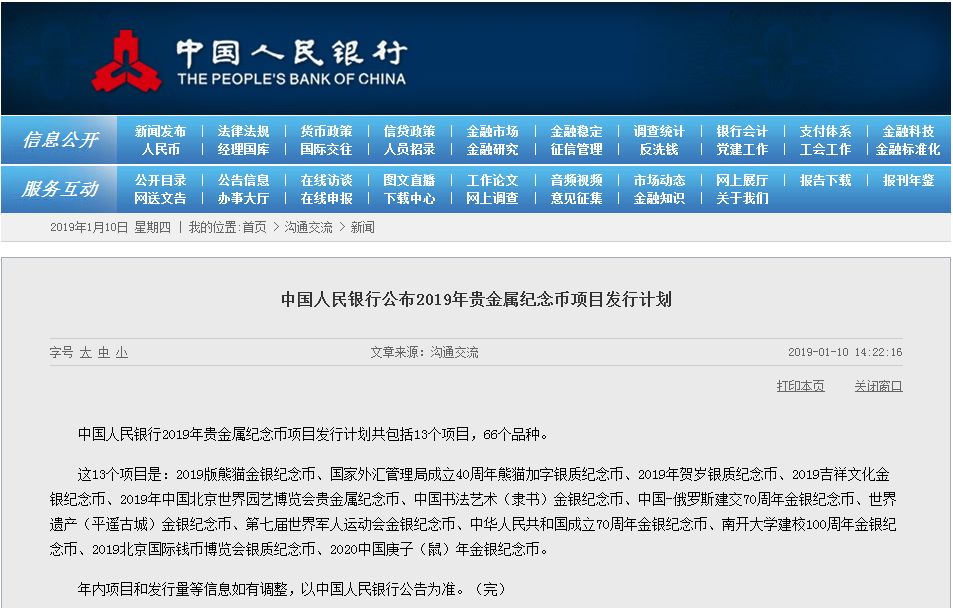Click 文章来源：沟通交流 text

[x=424, y=352]
